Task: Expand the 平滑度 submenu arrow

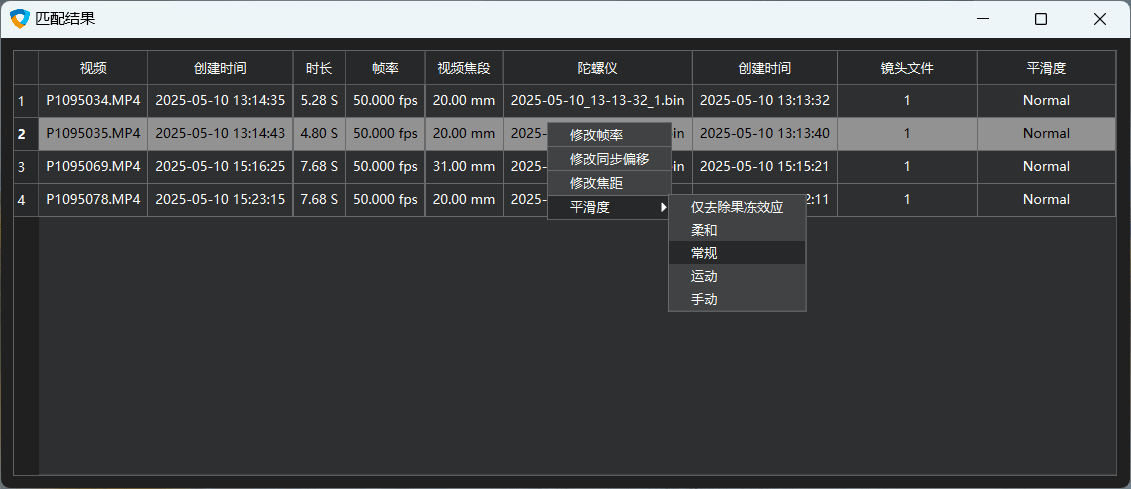Action: pos(662,207)
